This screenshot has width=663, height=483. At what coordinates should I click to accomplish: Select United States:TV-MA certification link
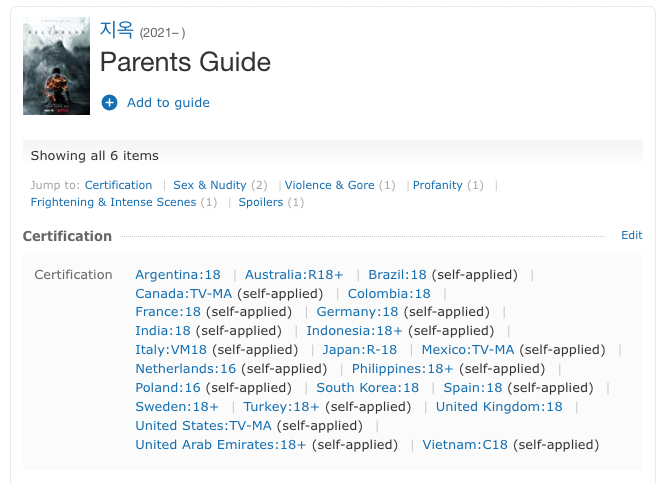click(203, 425)
